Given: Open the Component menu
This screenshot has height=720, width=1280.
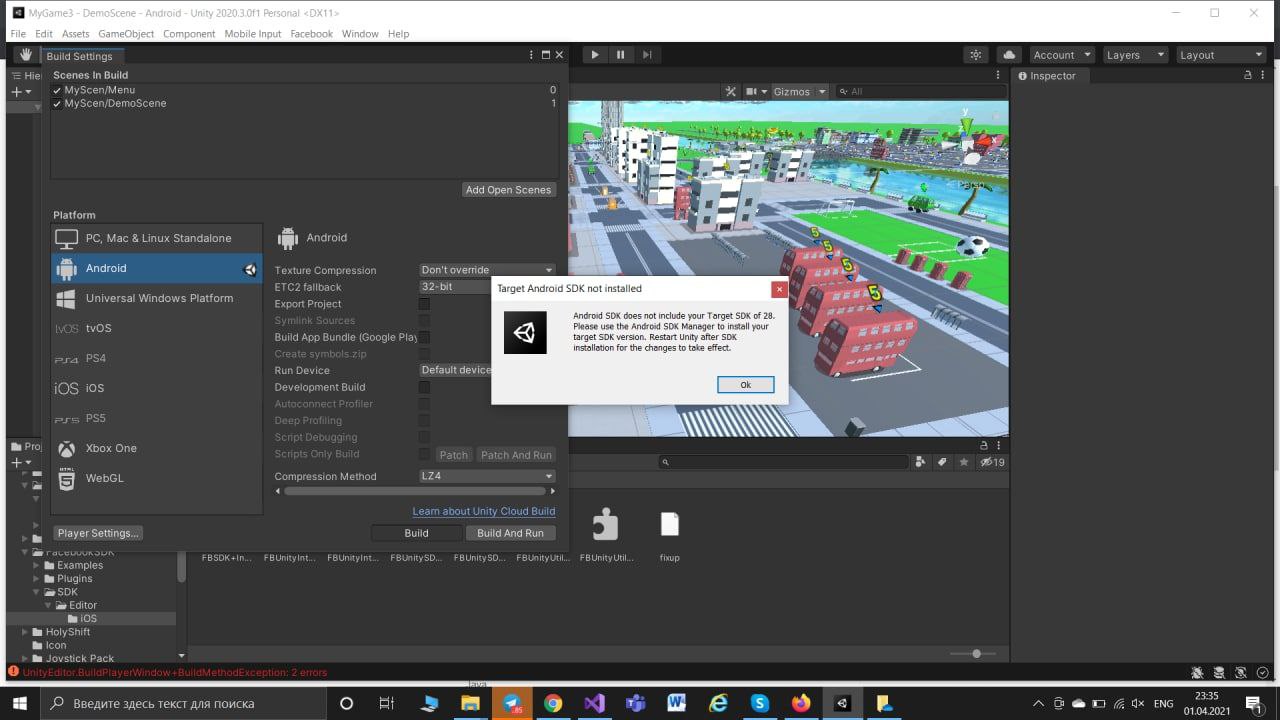Looking at the screenshot, I should point(189,33).
